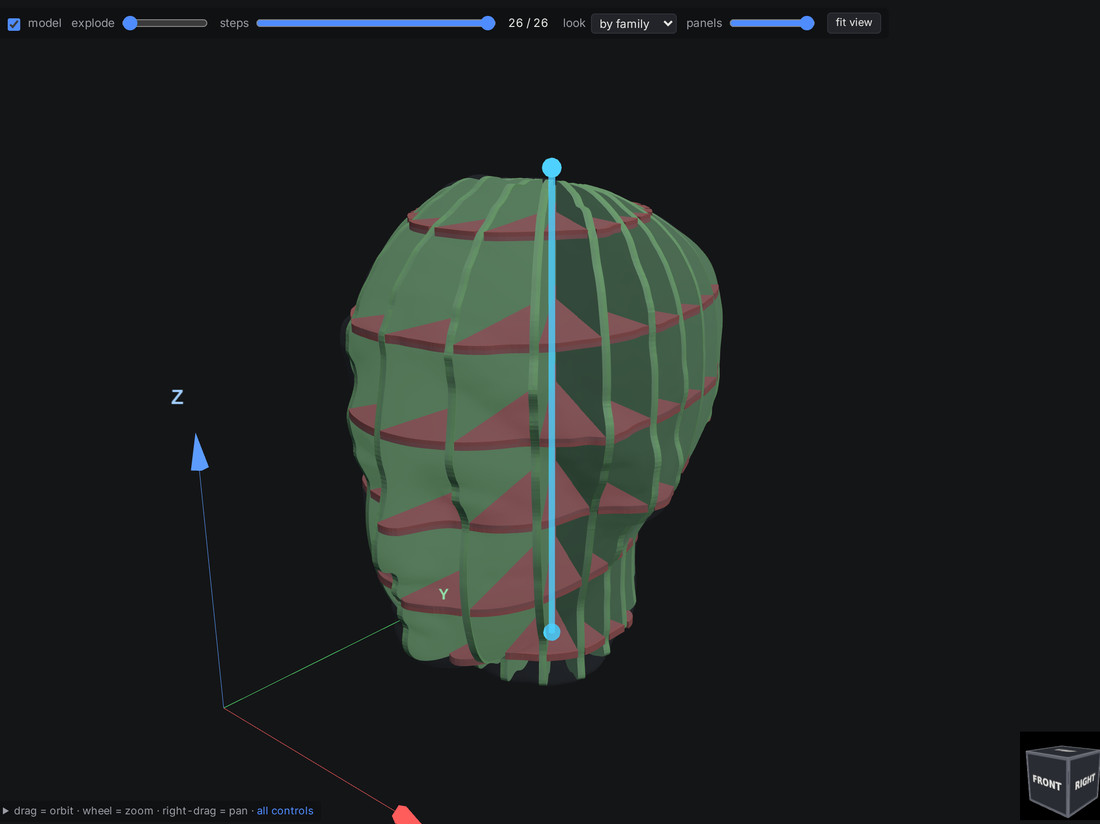Click the blue Z axis arrowhead

(x=199, y=452)
